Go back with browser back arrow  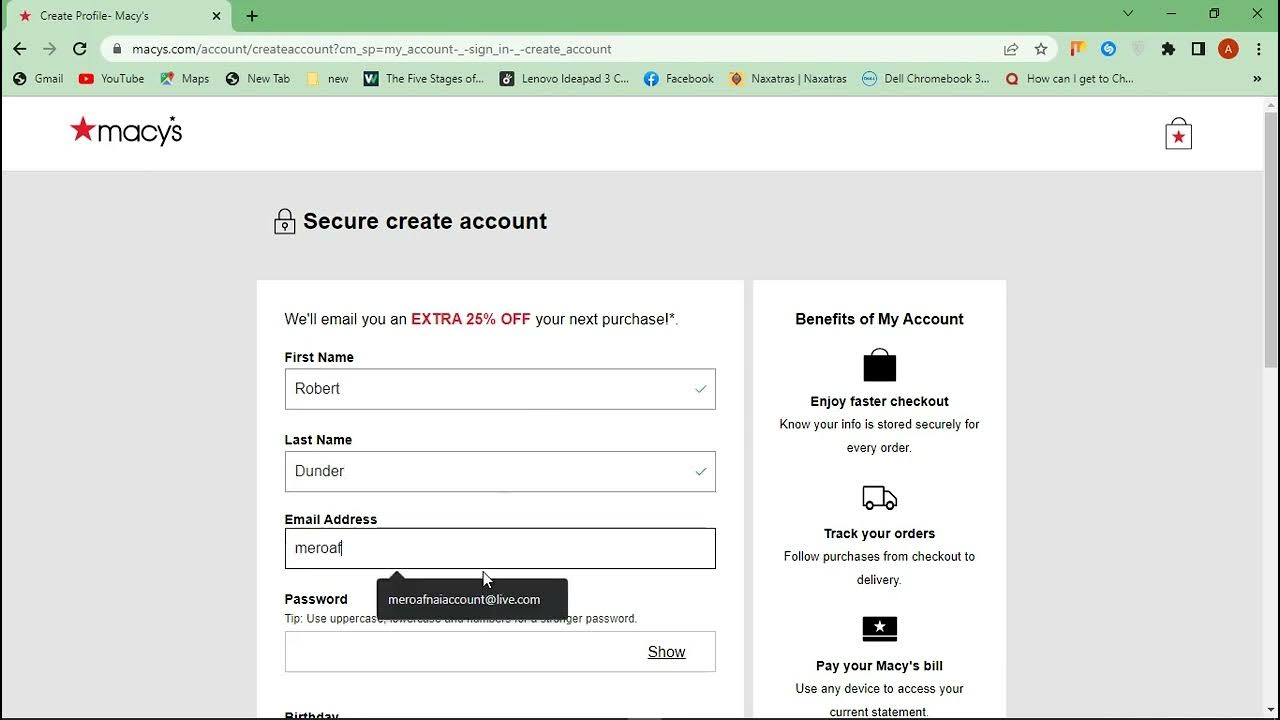20,49
